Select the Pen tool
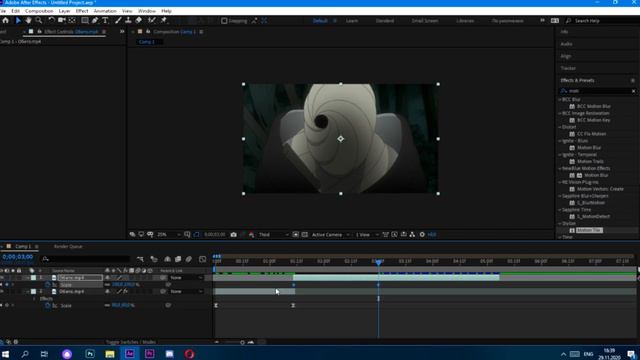This screenshot has height=360, width=640. point(95,20)
